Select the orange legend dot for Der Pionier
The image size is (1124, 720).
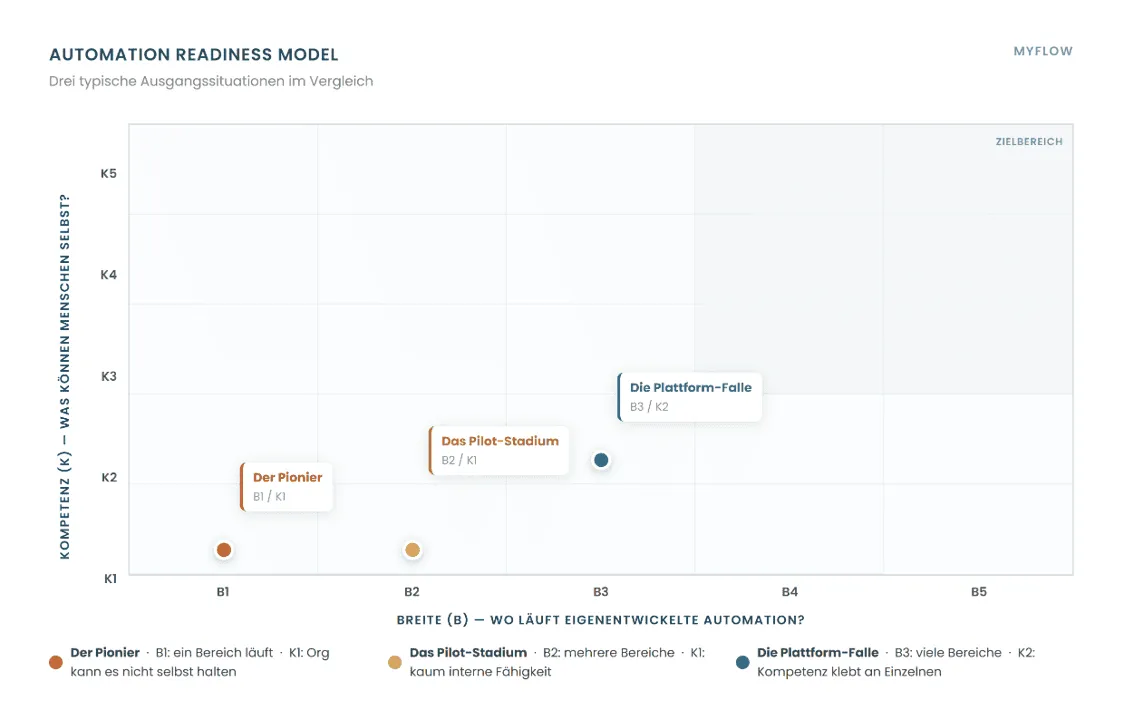click(56, 663)
